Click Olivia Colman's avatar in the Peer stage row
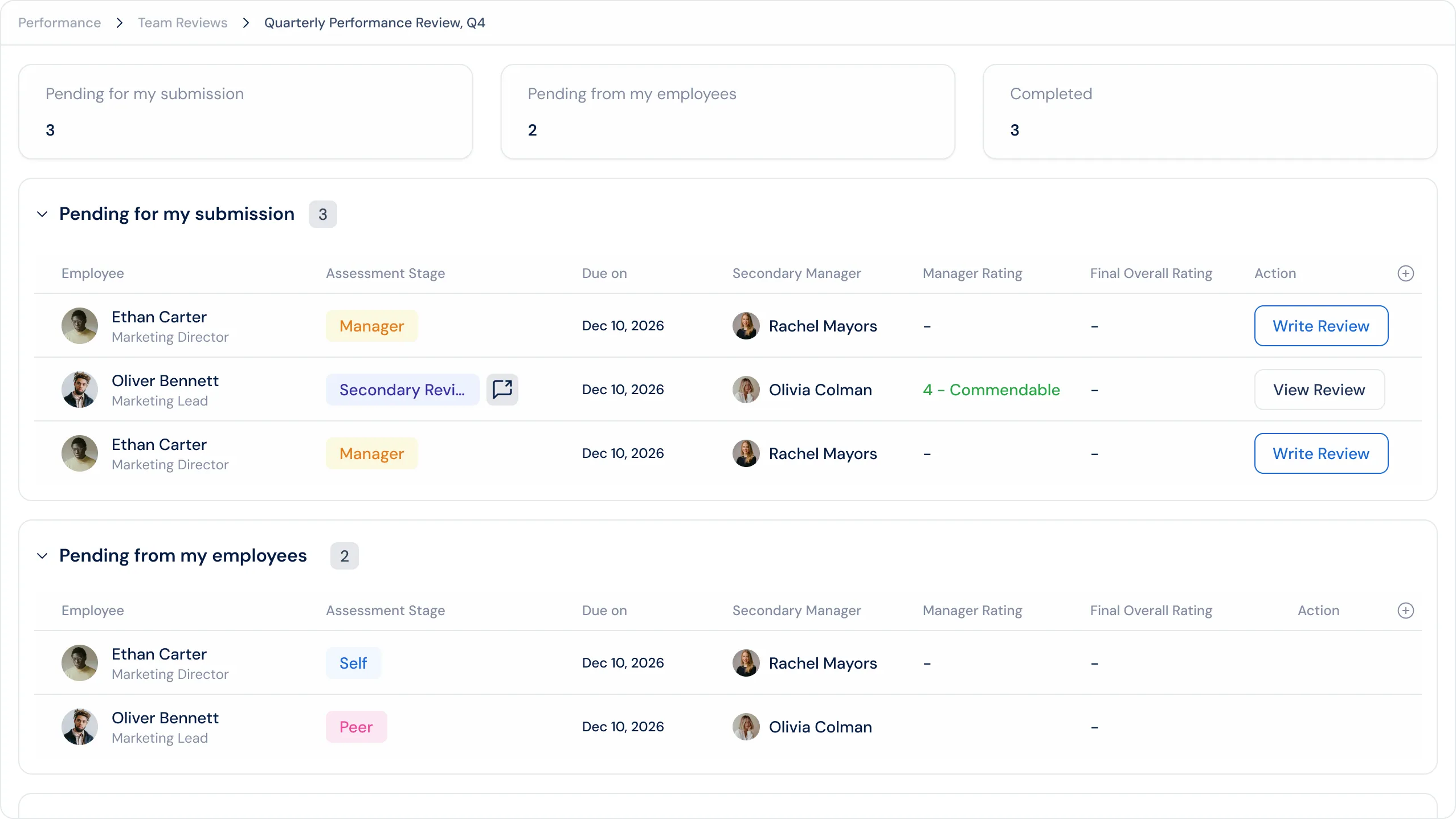The image size is (1456, 819). pos(746,727)
